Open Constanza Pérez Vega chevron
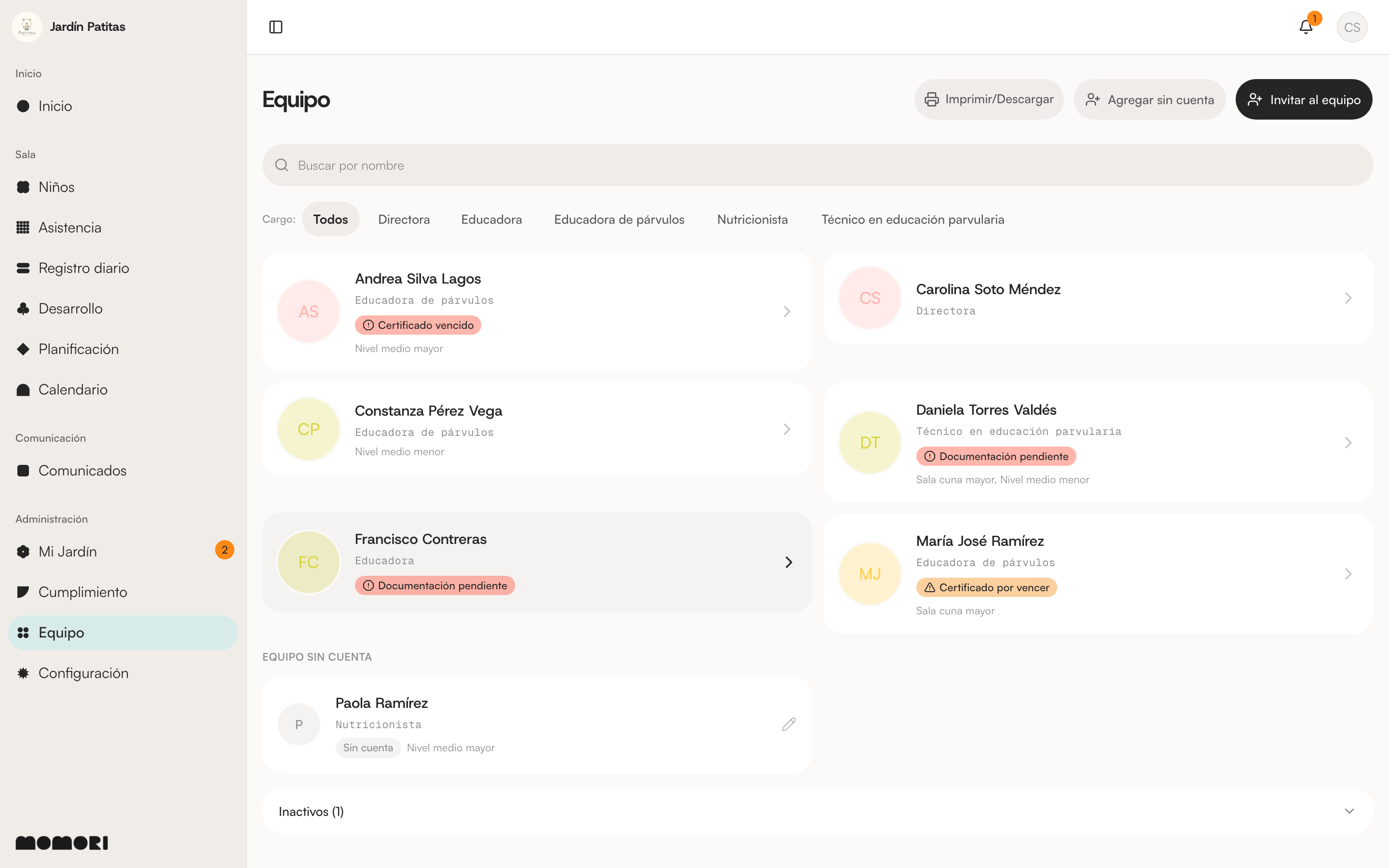The width and height of the screenshot is (1389, 868). pos(787,429)
